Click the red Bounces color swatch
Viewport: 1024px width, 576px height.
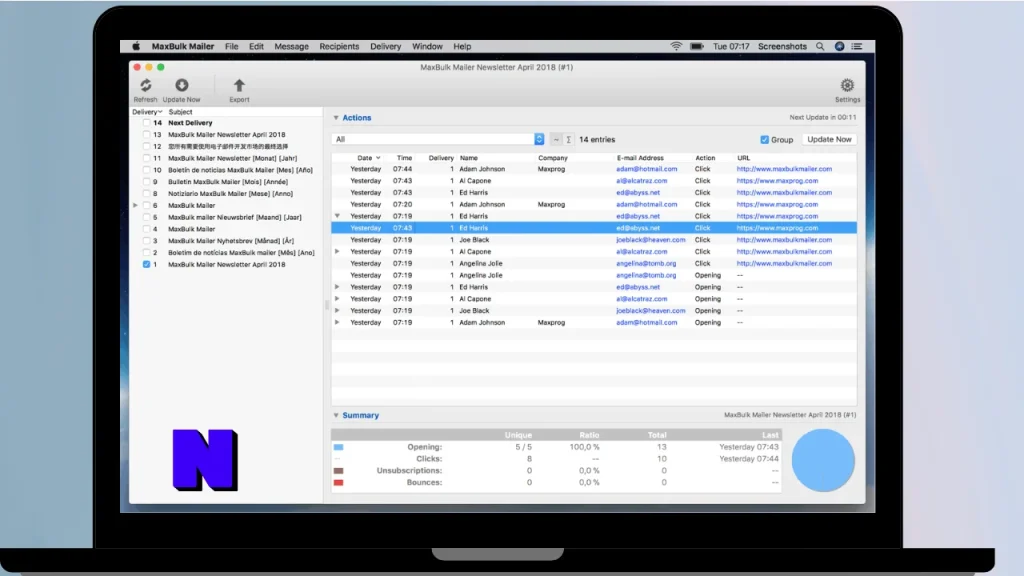(338, 483)
